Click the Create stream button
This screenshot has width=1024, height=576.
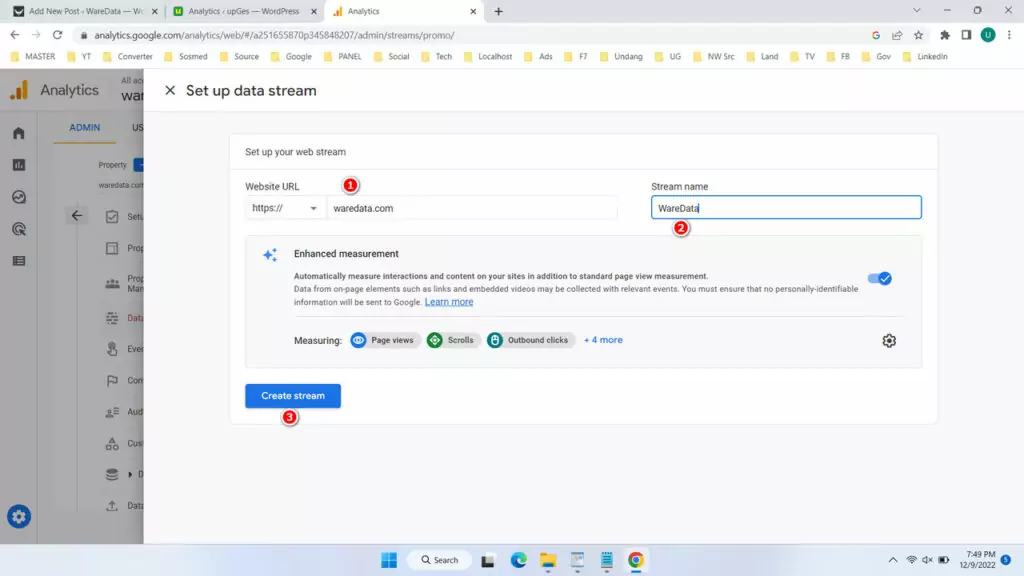tap(293, 396)
